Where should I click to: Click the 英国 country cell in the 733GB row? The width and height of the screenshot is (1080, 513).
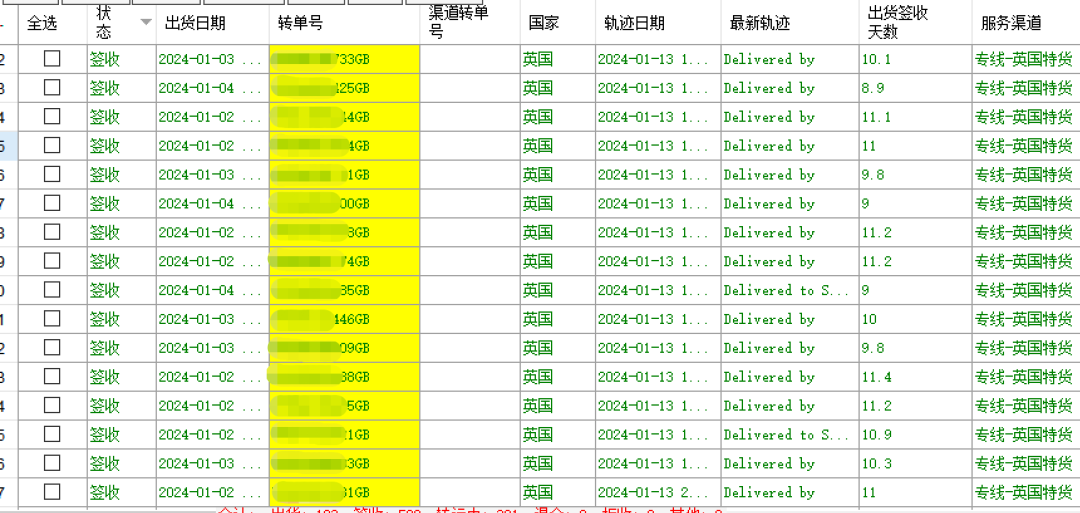[558, 59]
